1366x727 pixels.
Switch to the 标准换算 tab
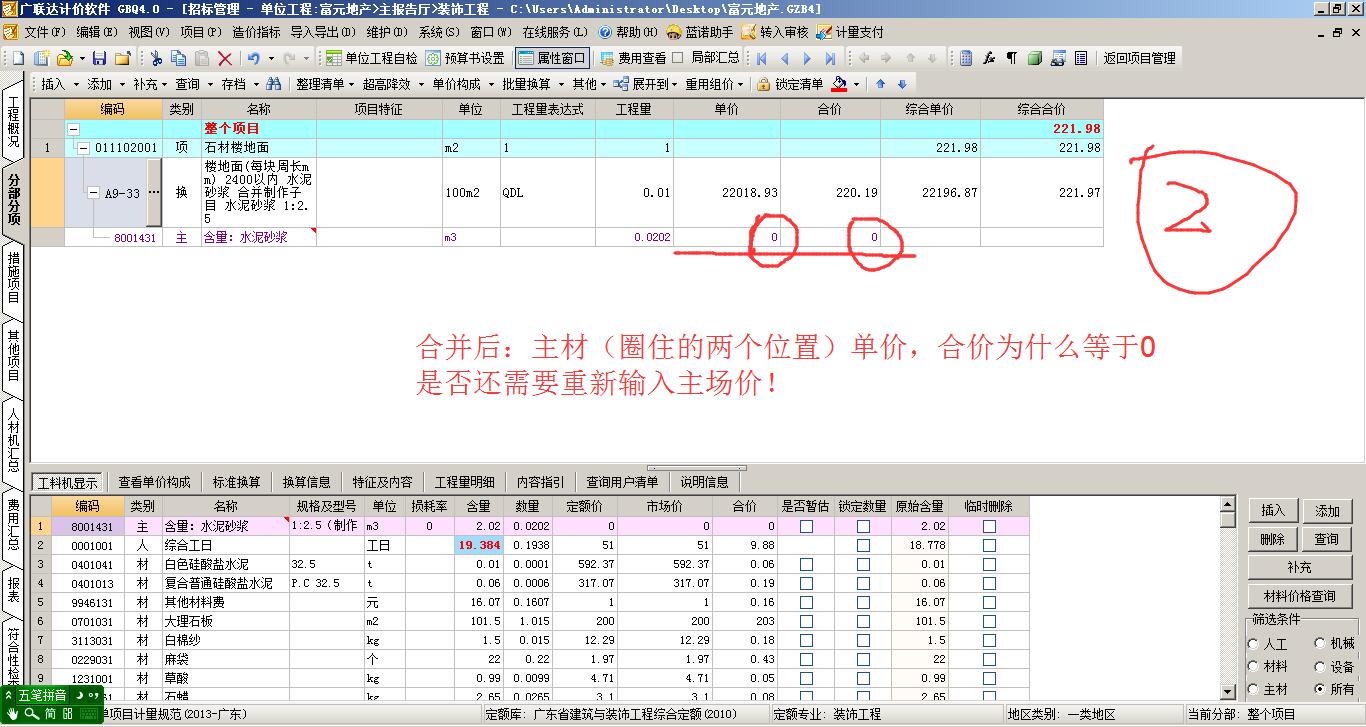point(237,482)
